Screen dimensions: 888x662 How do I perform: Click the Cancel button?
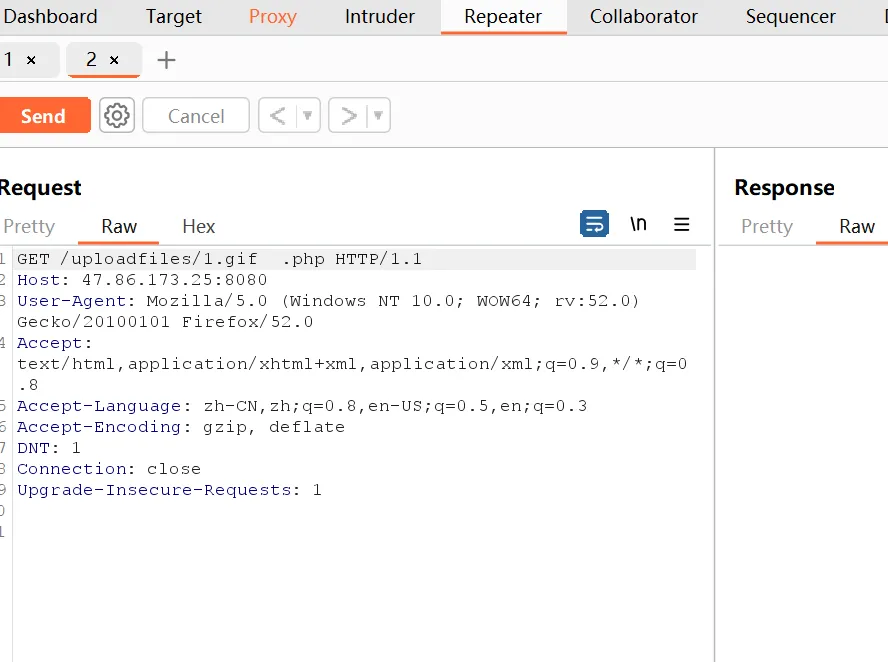(x=196, y=116)
